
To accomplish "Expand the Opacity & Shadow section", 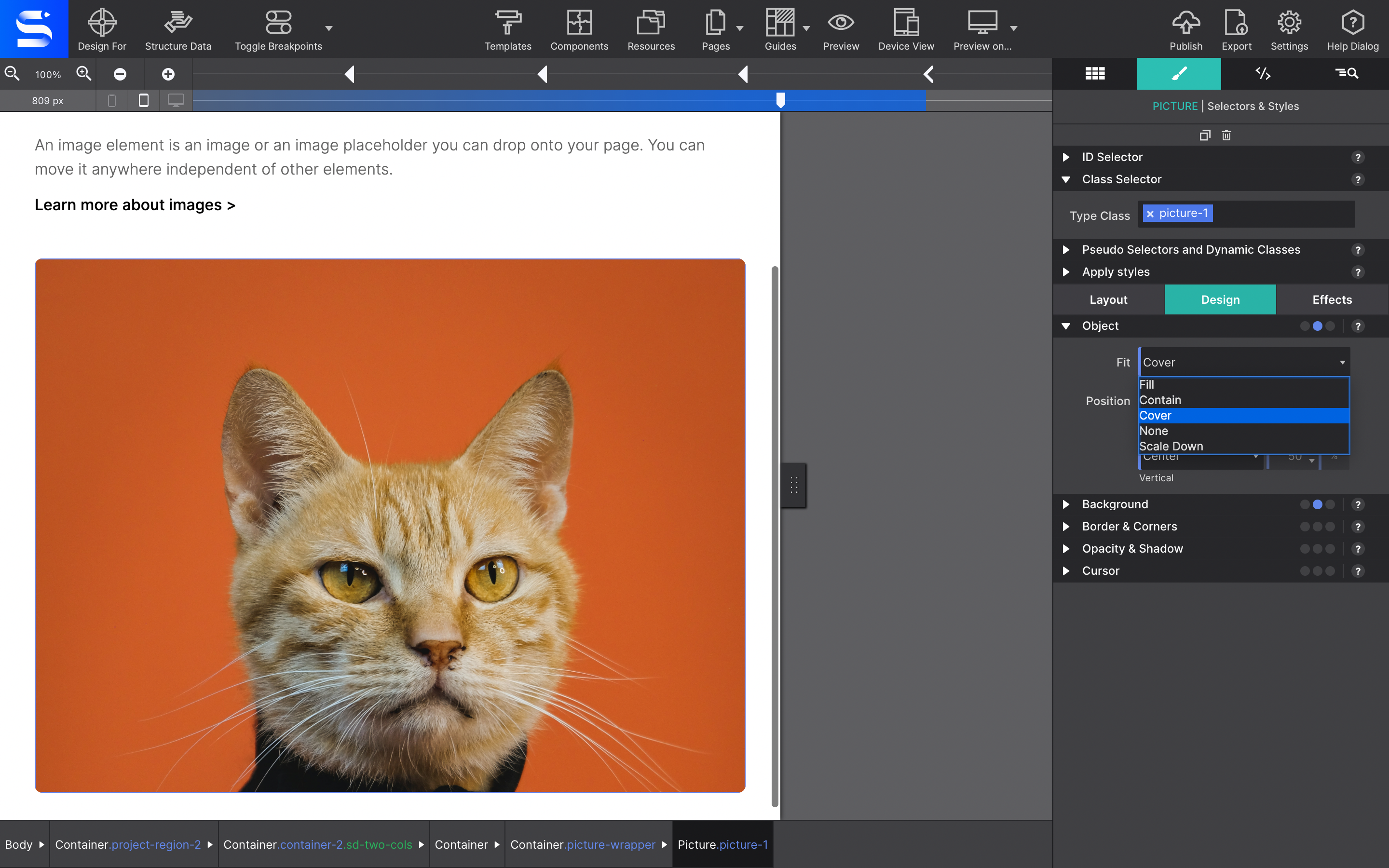I will [1066, 549].
